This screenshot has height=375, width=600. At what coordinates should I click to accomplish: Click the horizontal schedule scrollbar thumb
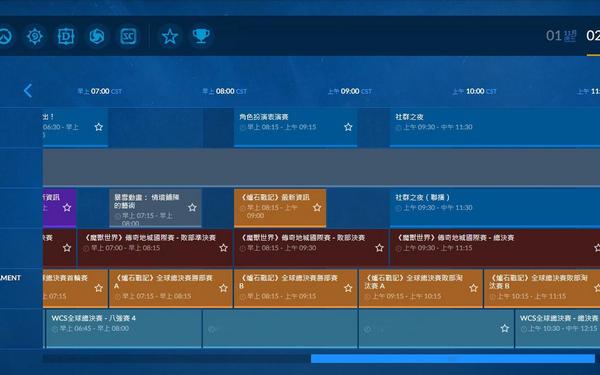pyautogui.click(x=453, y=359)
